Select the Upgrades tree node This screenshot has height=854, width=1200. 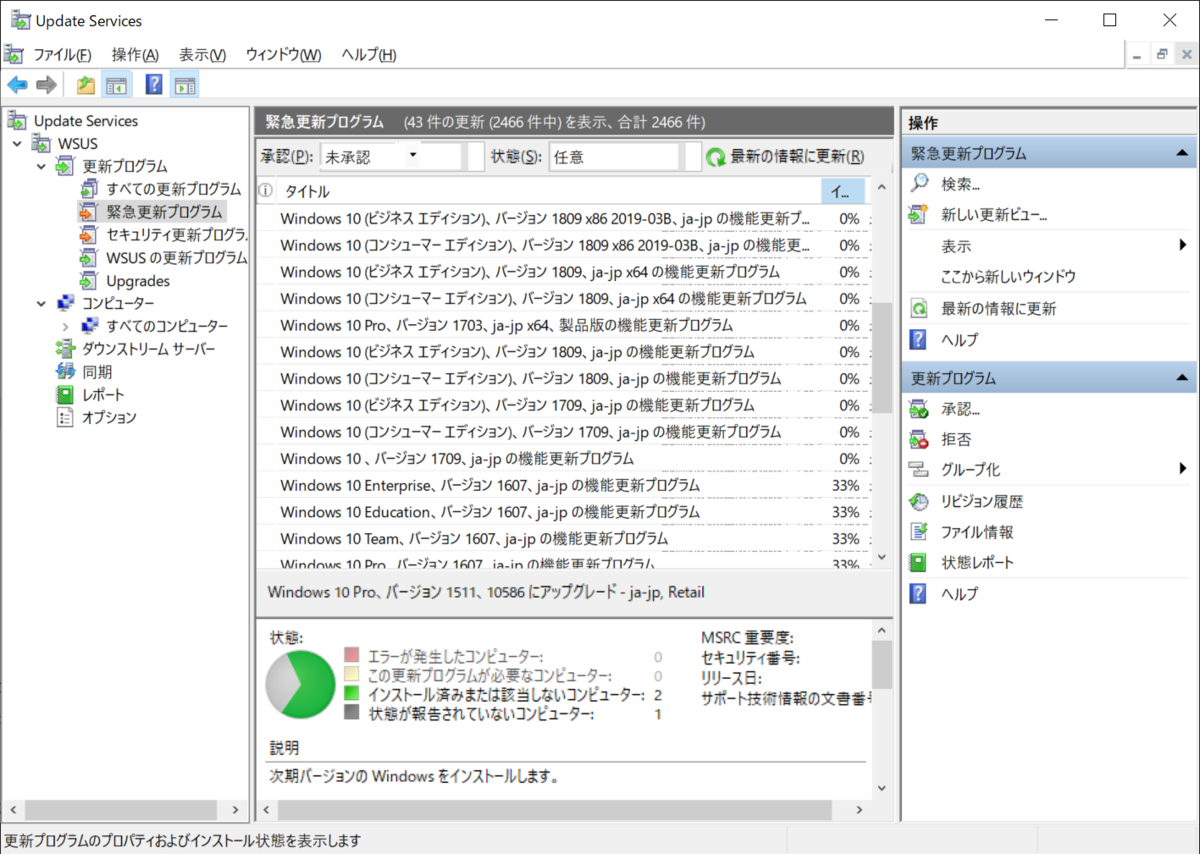[138, 281]
